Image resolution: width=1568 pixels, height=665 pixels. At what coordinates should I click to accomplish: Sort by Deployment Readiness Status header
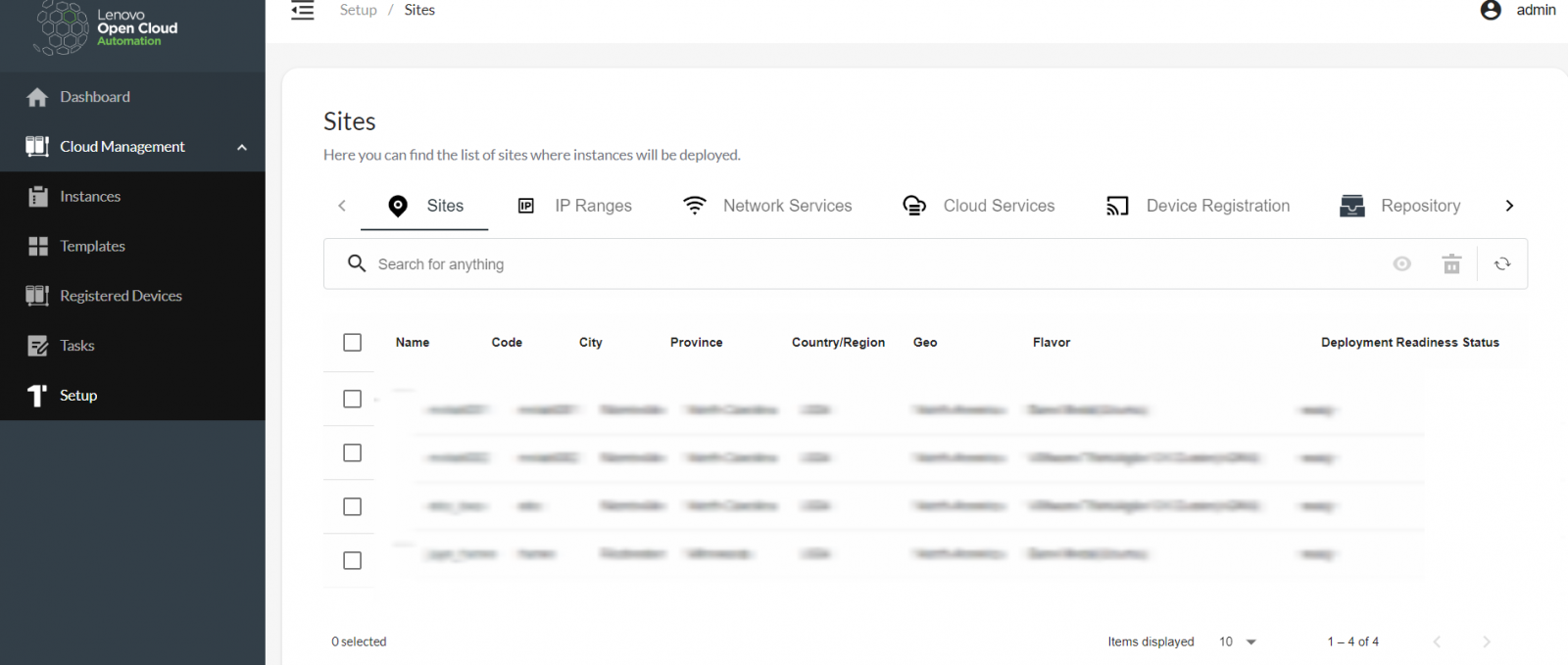click(x=1410, y=343)
